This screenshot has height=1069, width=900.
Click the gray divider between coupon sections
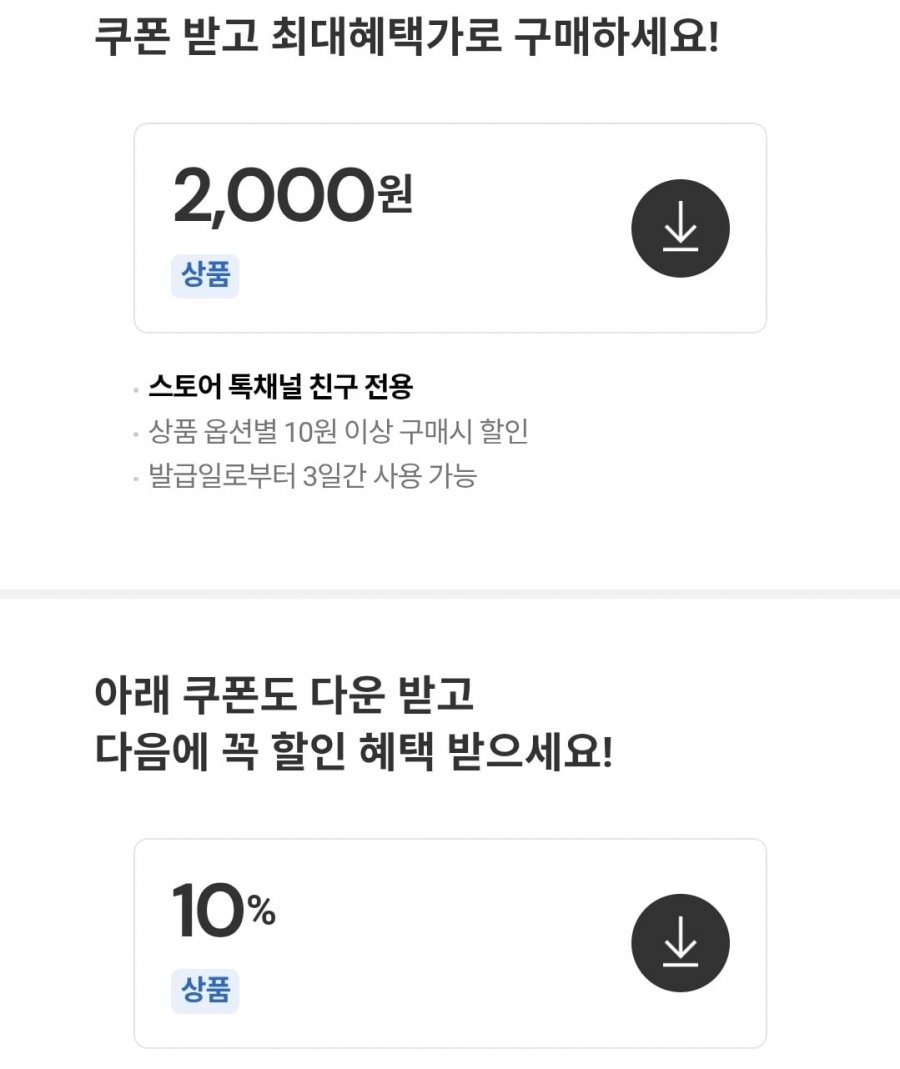[x=450, y=594]
